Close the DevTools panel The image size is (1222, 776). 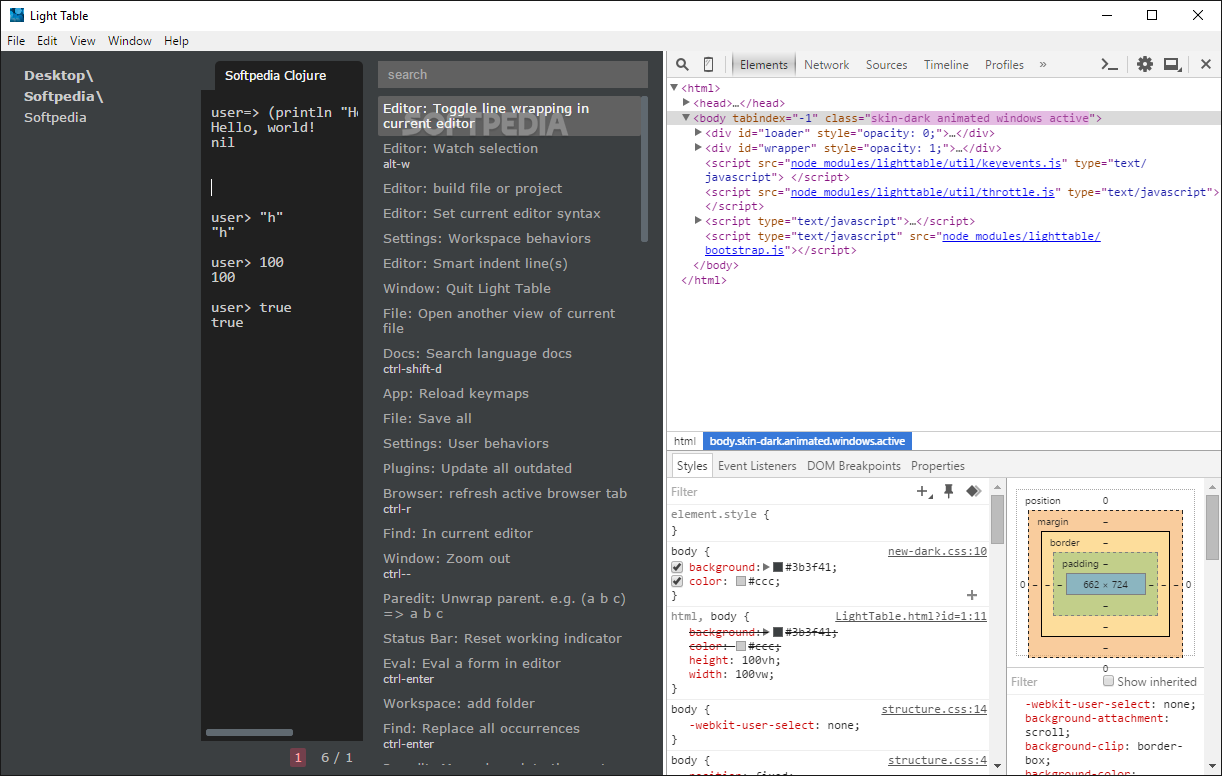1206,64
